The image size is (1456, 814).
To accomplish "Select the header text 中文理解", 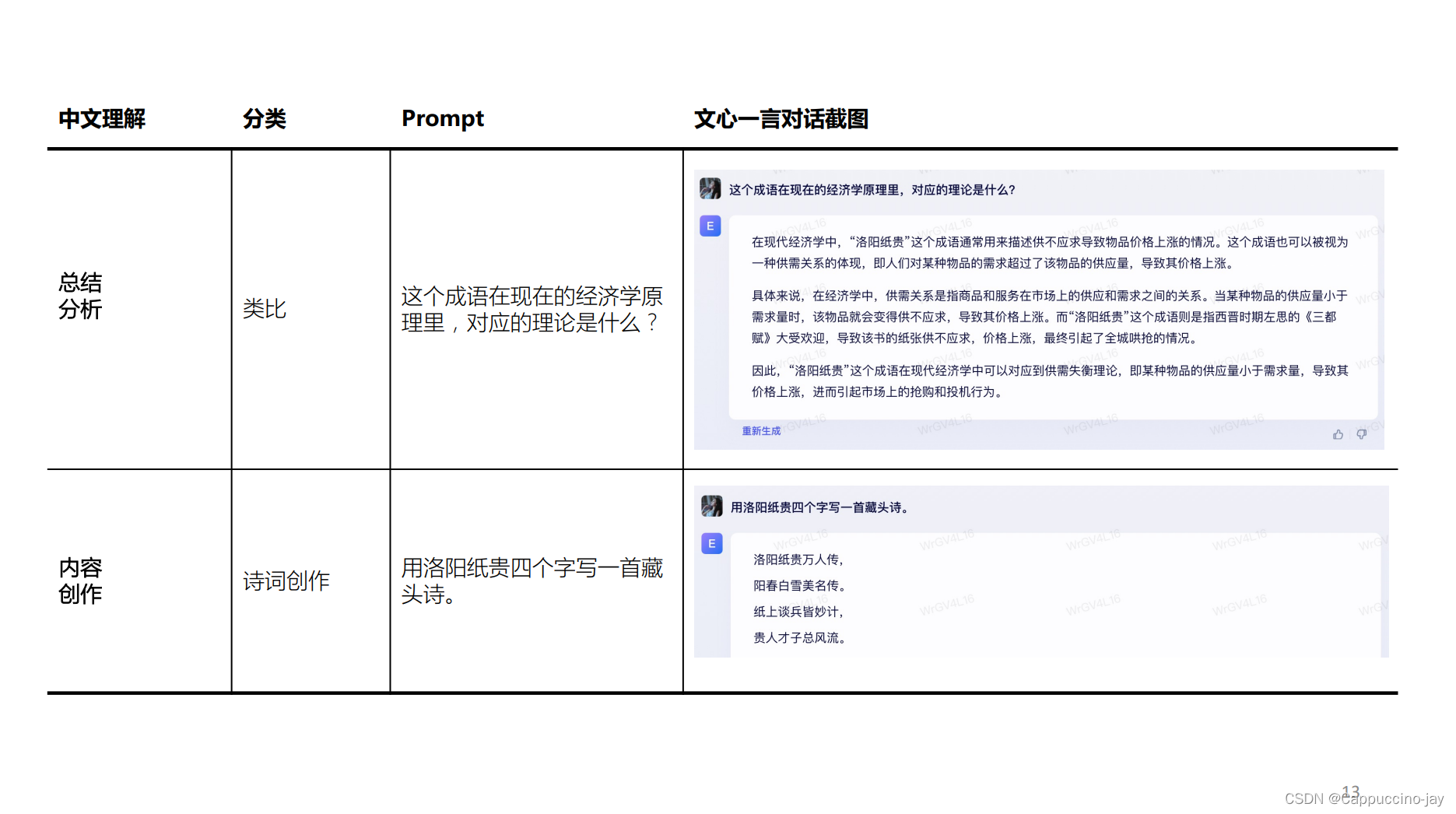I will 102,119.
